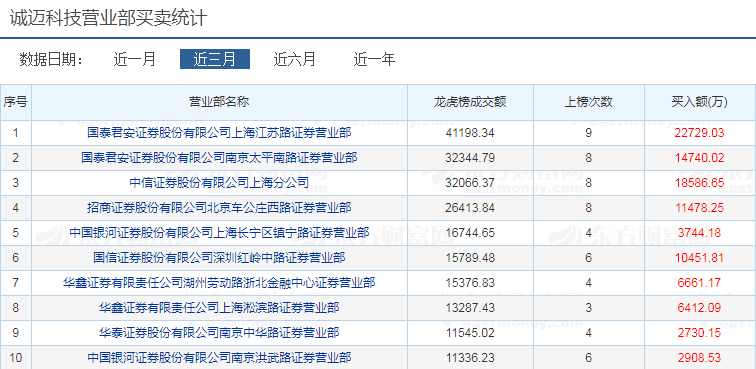Click the 上榜次数 value 9 in row 1
Screen dimensions: 756x369
589,133
